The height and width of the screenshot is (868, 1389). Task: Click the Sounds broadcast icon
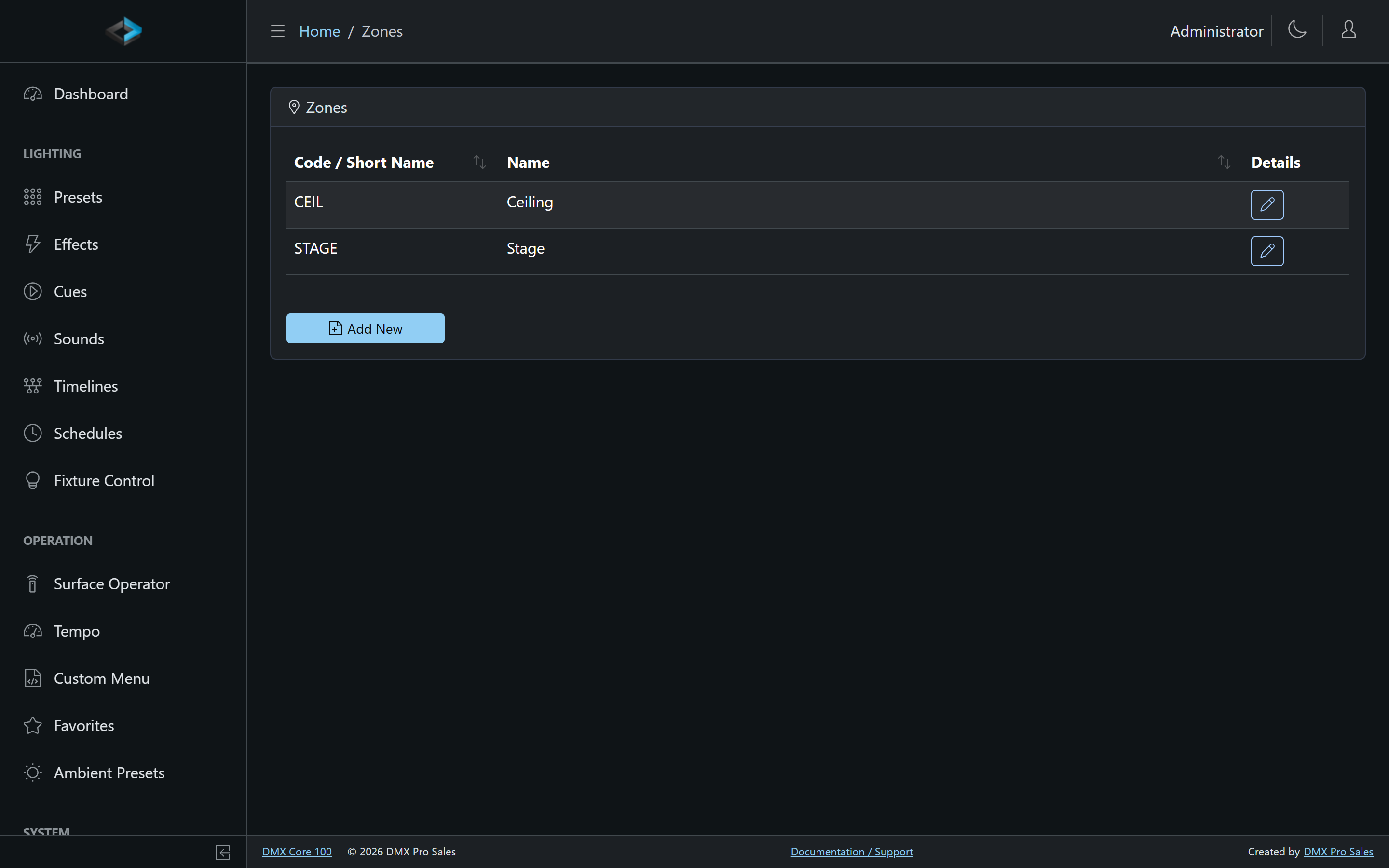click(x=33, y=338)
